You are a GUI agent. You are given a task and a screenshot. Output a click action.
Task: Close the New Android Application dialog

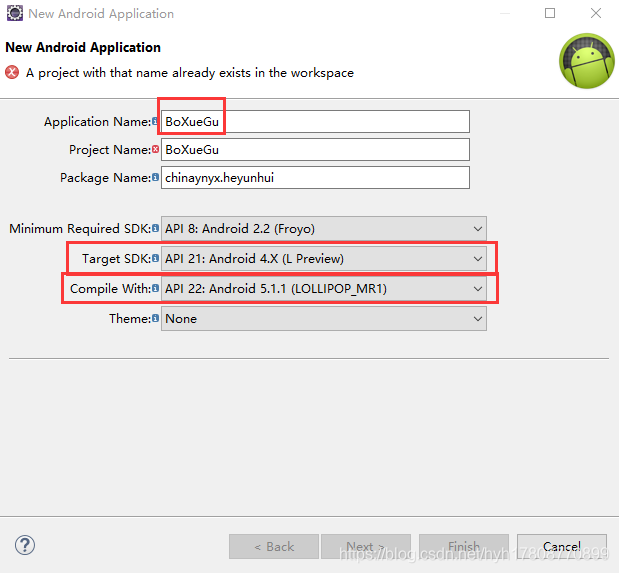click(596, 13)
